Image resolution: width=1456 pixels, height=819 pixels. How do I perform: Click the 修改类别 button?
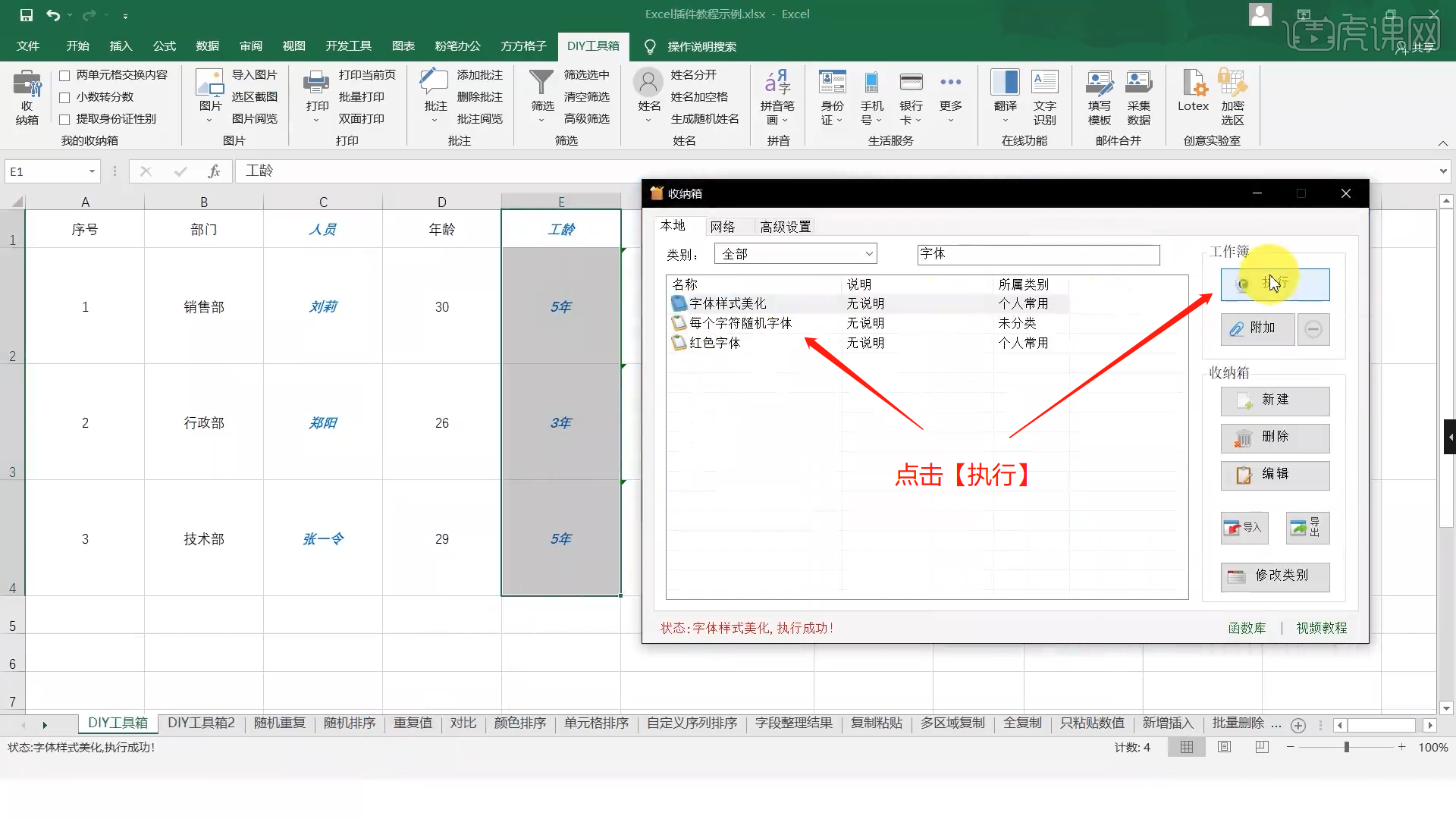coord(1275,576)
